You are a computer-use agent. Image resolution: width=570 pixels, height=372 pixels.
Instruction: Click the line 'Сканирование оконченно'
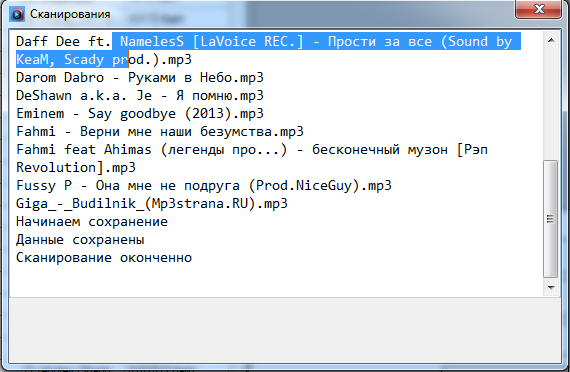point(104,257)
